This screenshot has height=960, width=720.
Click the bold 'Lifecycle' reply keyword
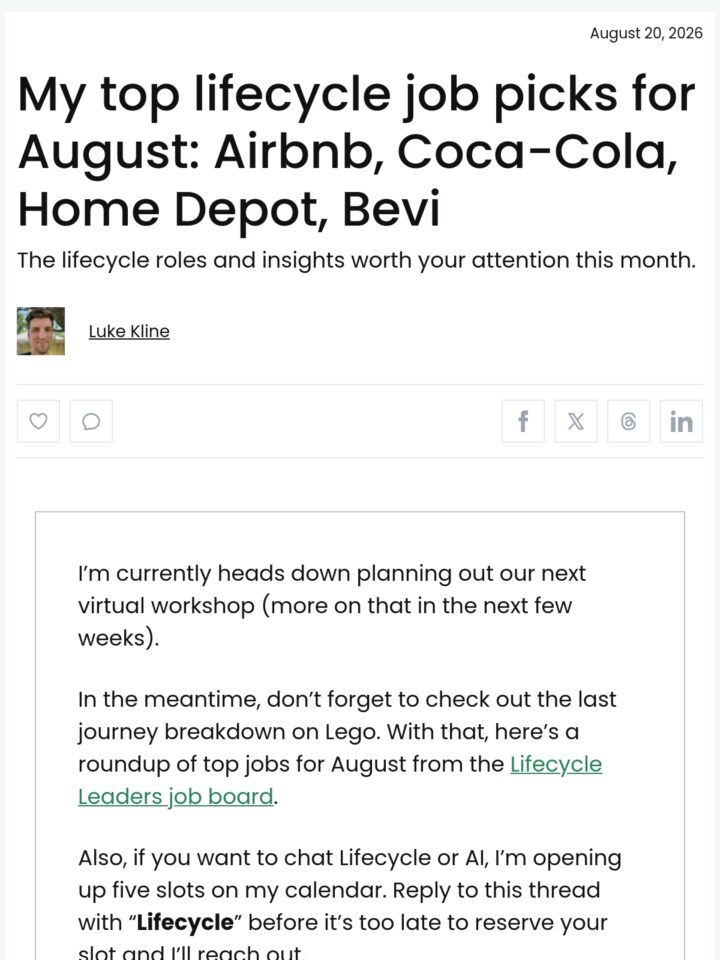186,922
